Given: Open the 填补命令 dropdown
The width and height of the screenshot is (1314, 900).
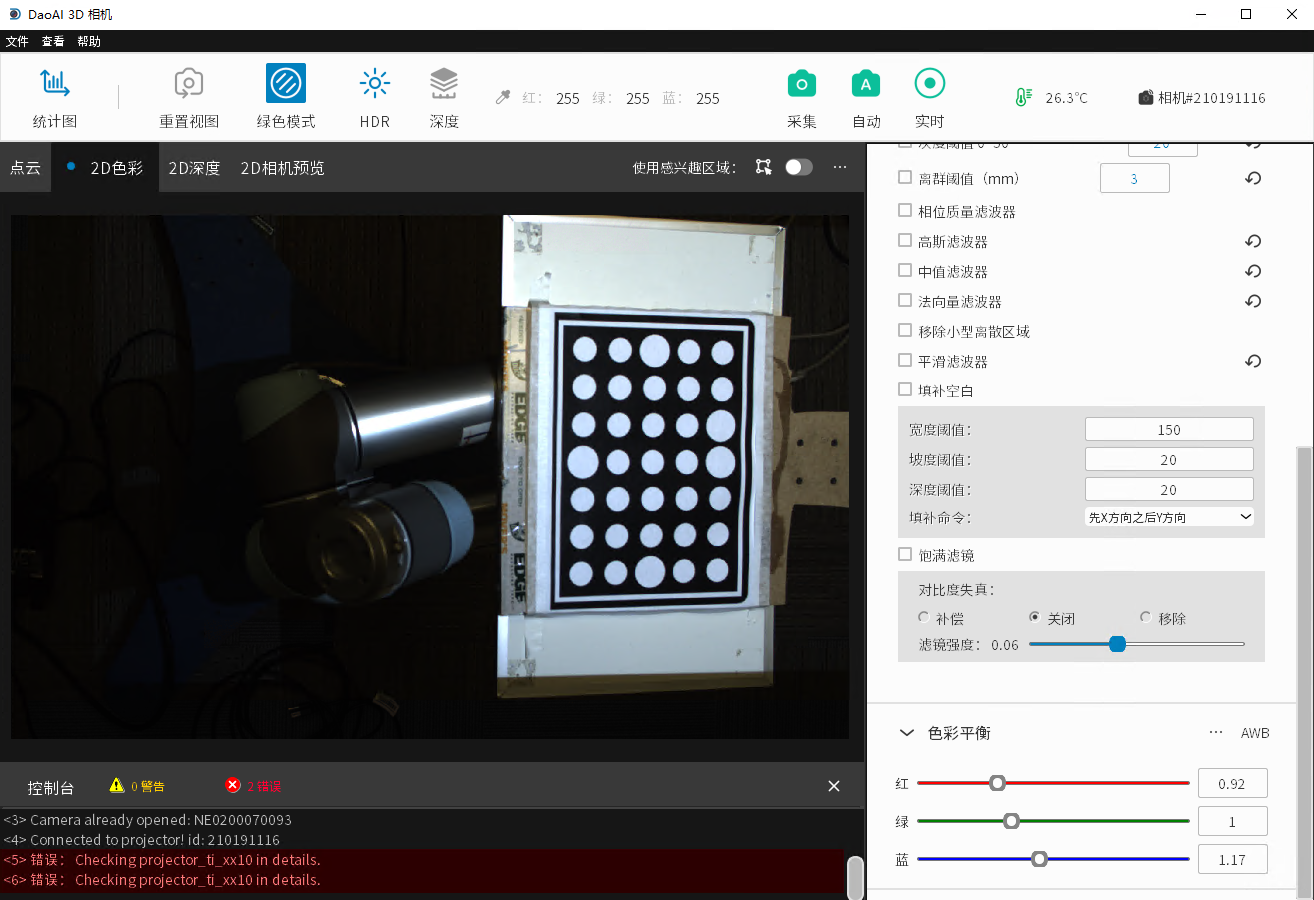Looking at the screenshot, I should 1169,517.
